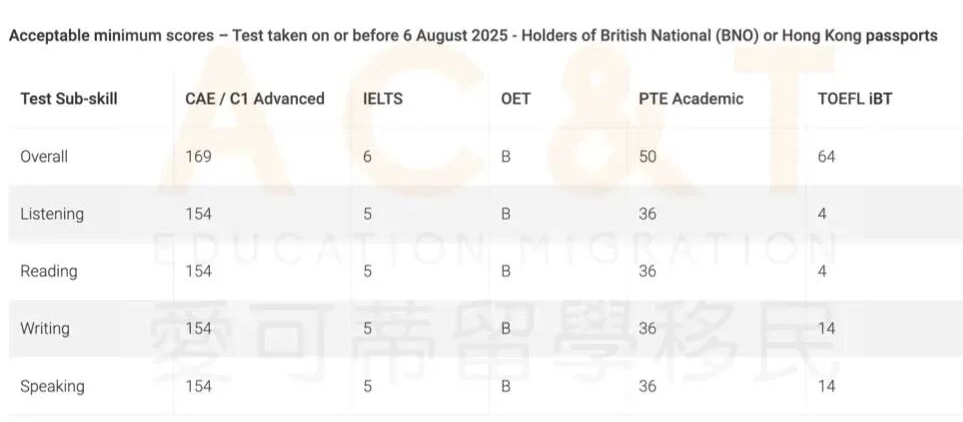Click the Overall PTE Academic score 50

point(647,157)
